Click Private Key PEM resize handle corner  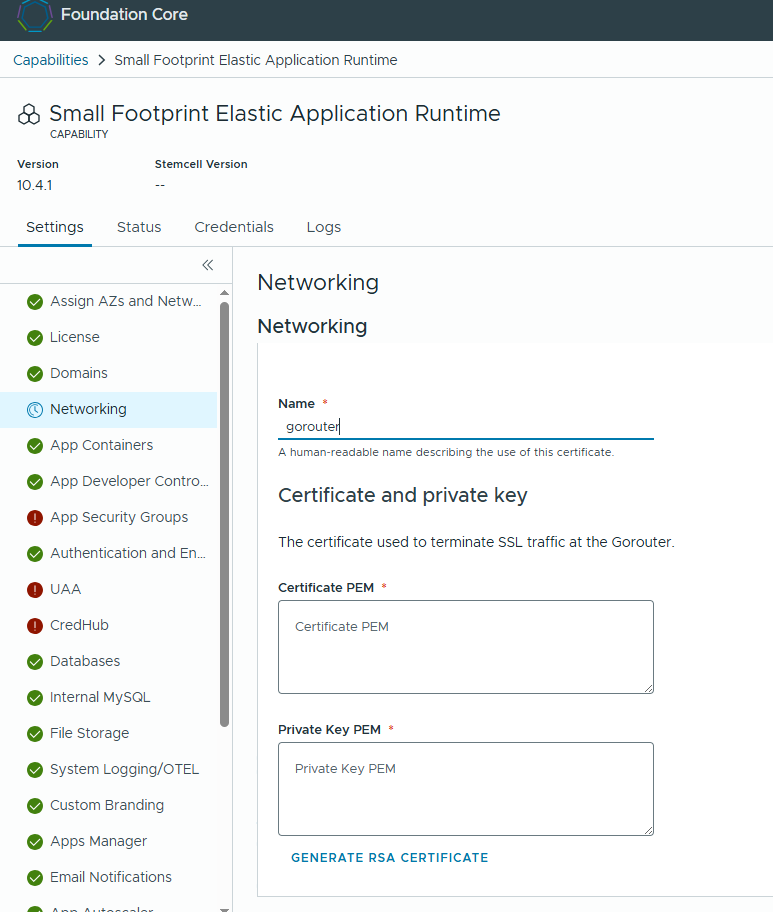point(649,831)
